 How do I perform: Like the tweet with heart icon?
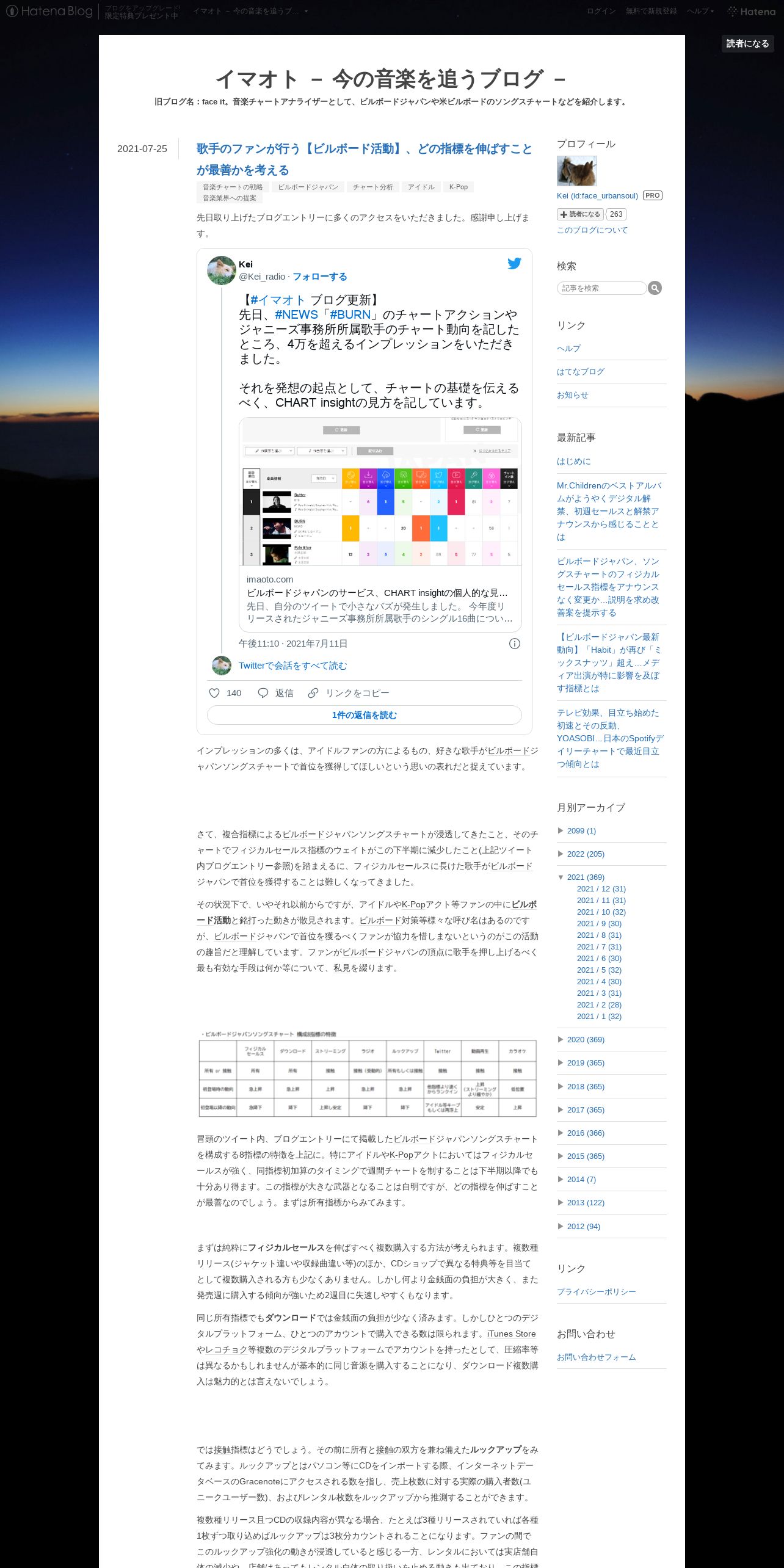(214, 693)
